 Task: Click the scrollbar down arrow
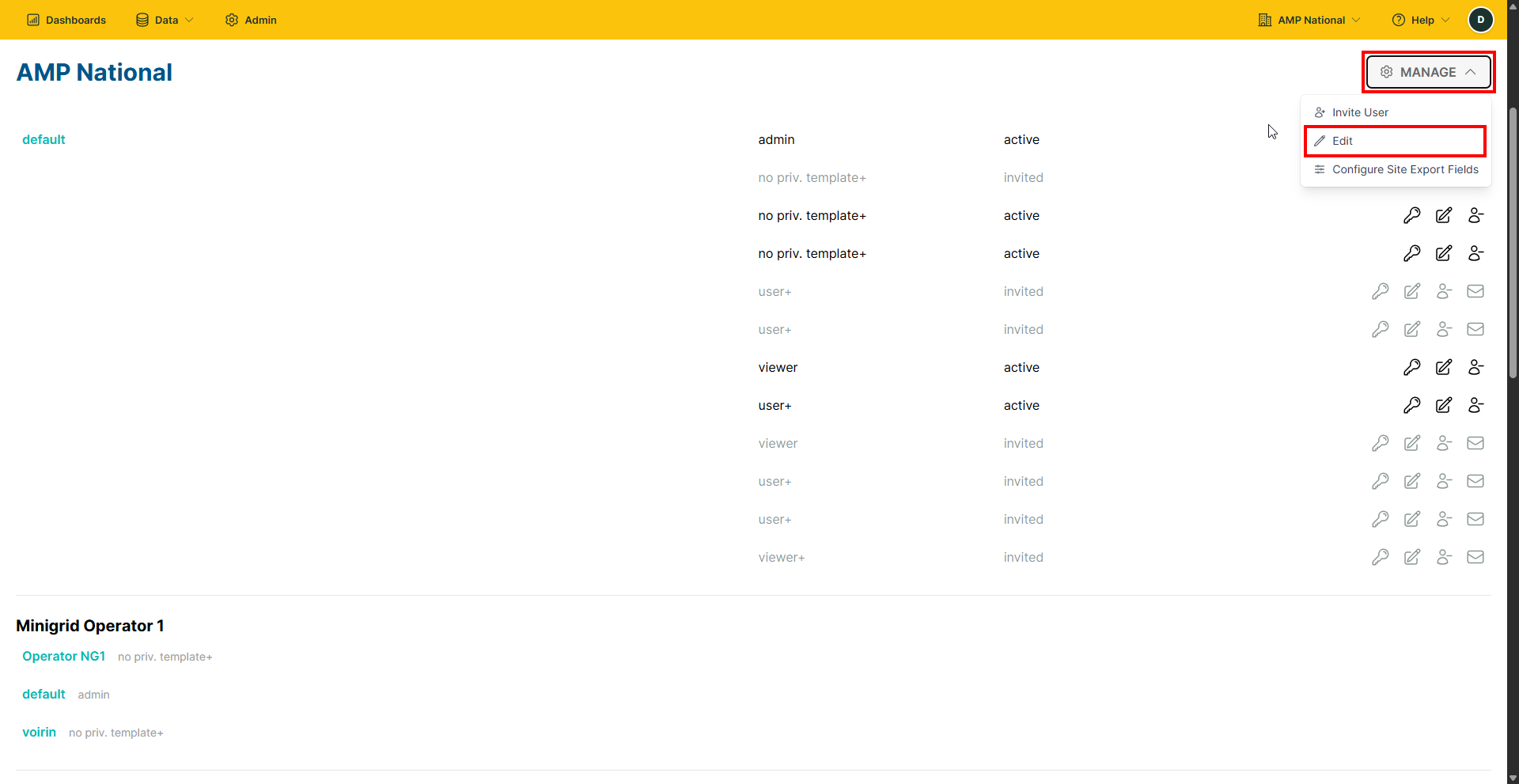(1513, 778)
